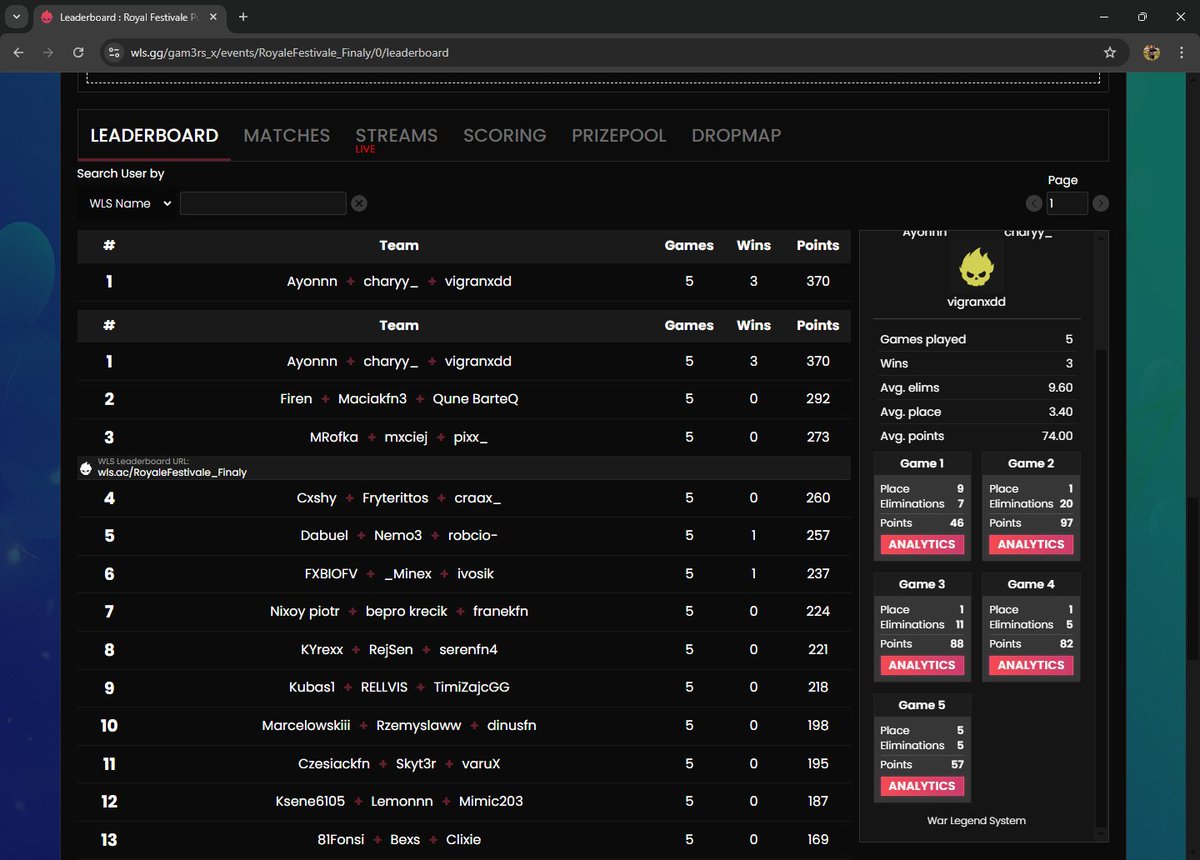Click the user search text field
1200x860 pixels.
[263, 203]
